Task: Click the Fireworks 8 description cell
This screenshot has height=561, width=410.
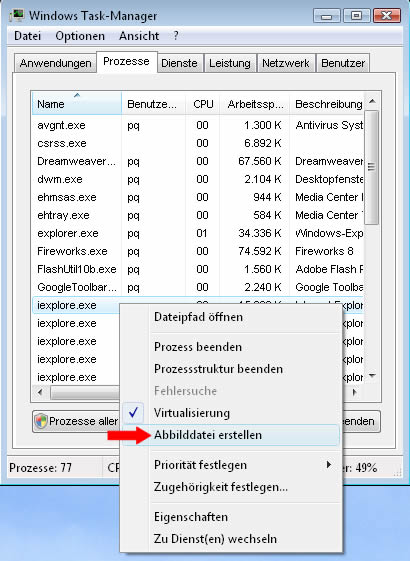Action: coord(324,251)
